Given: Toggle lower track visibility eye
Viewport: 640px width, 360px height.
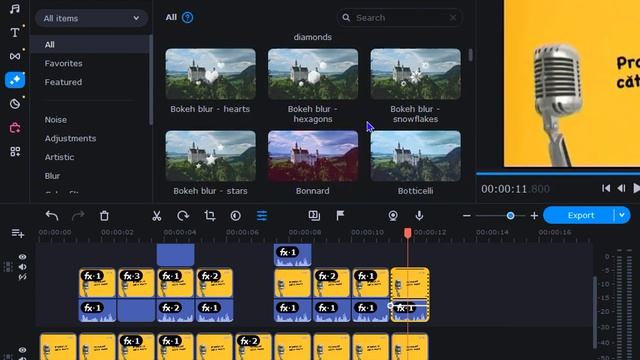Looking at the screenshot, I should (x=22, y=350).
